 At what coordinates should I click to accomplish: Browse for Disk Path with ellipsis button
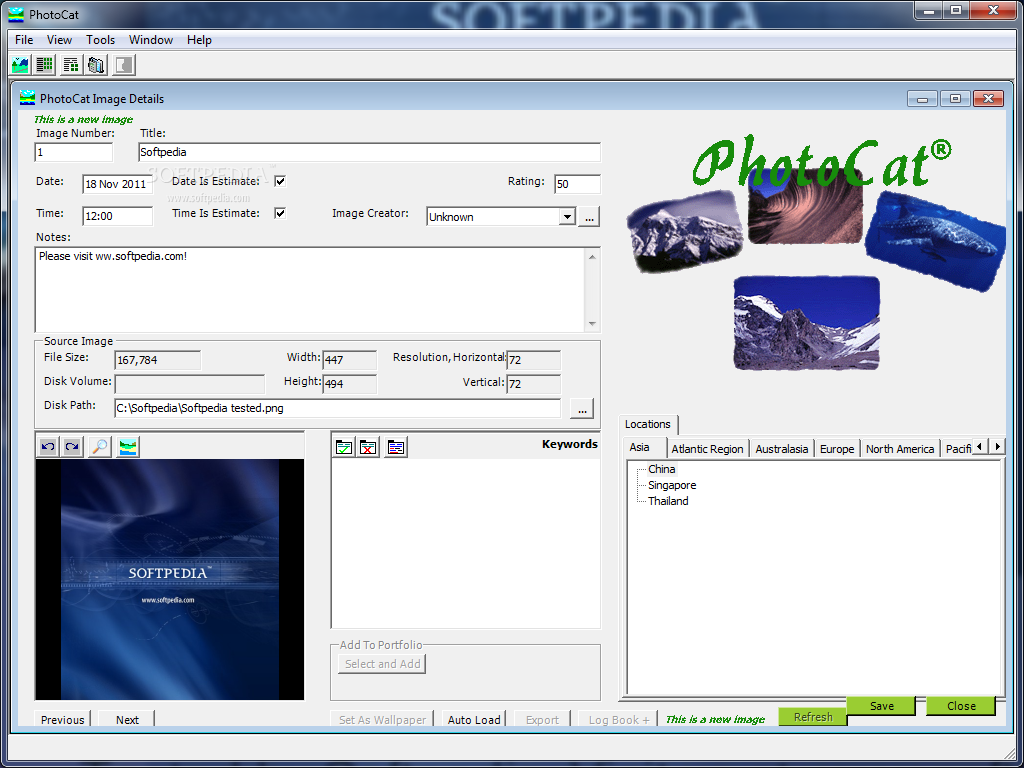[x=582, y=409]
